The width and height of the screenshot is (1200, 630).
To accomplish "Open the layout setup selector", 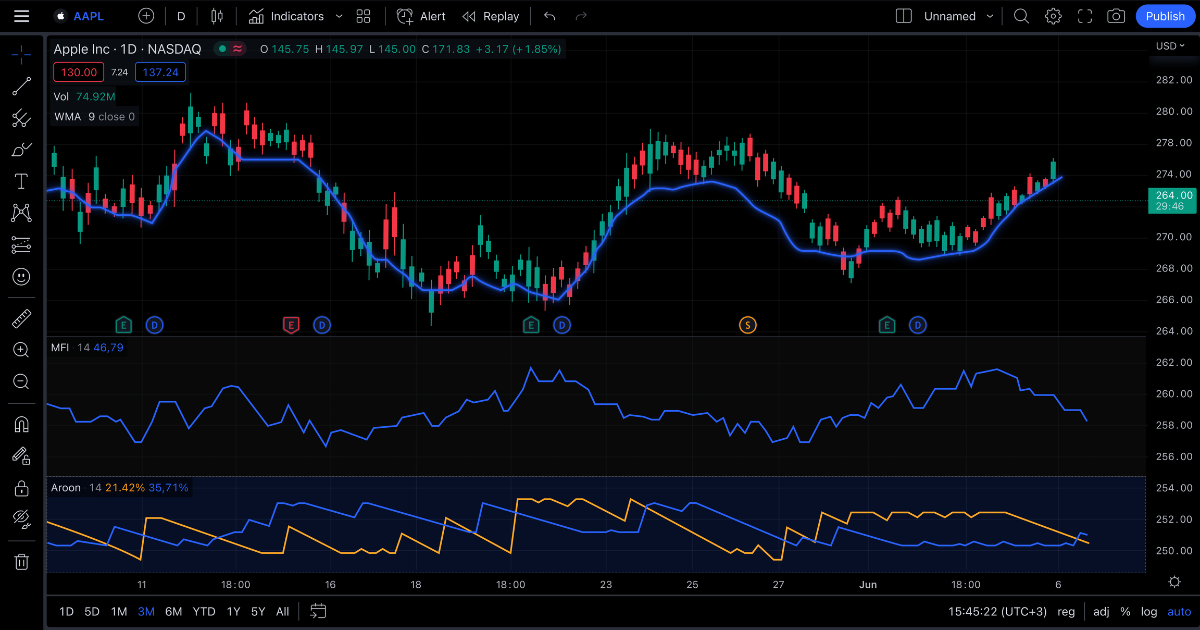I will click(x=904, y=16).
